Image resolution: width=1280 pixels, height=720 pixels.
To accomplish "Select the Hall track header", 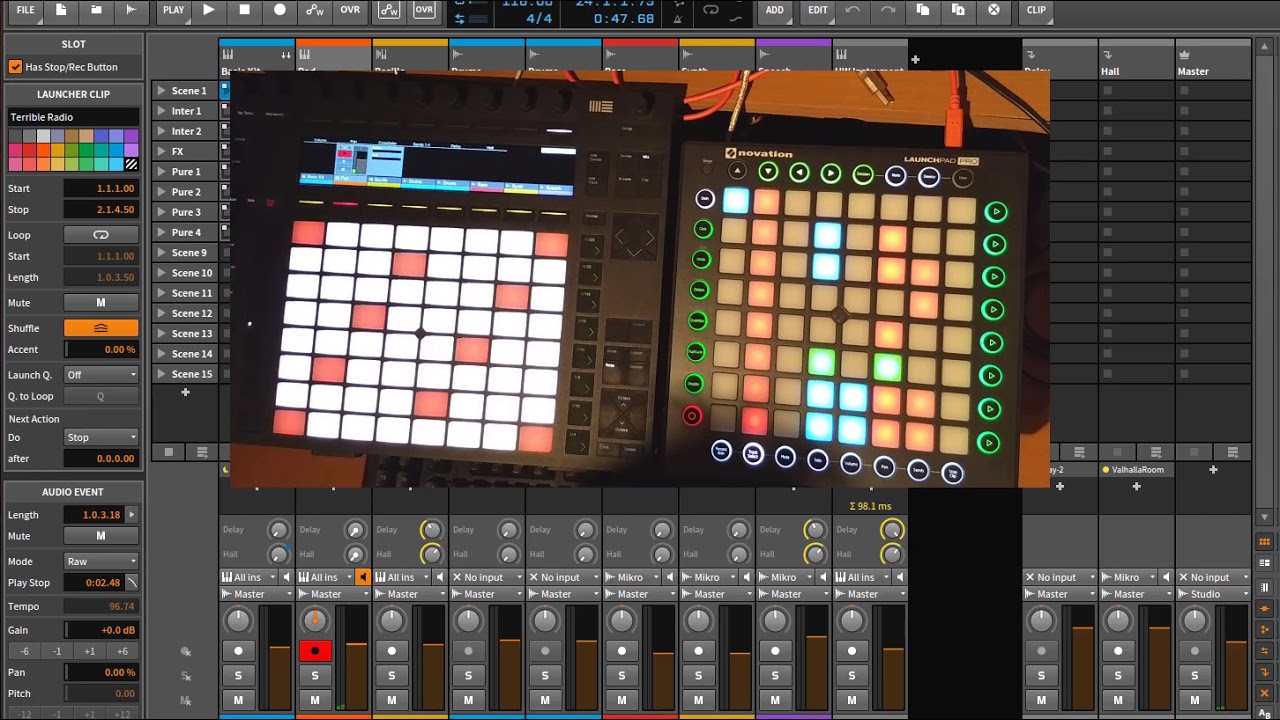I will coord(1135,60).
